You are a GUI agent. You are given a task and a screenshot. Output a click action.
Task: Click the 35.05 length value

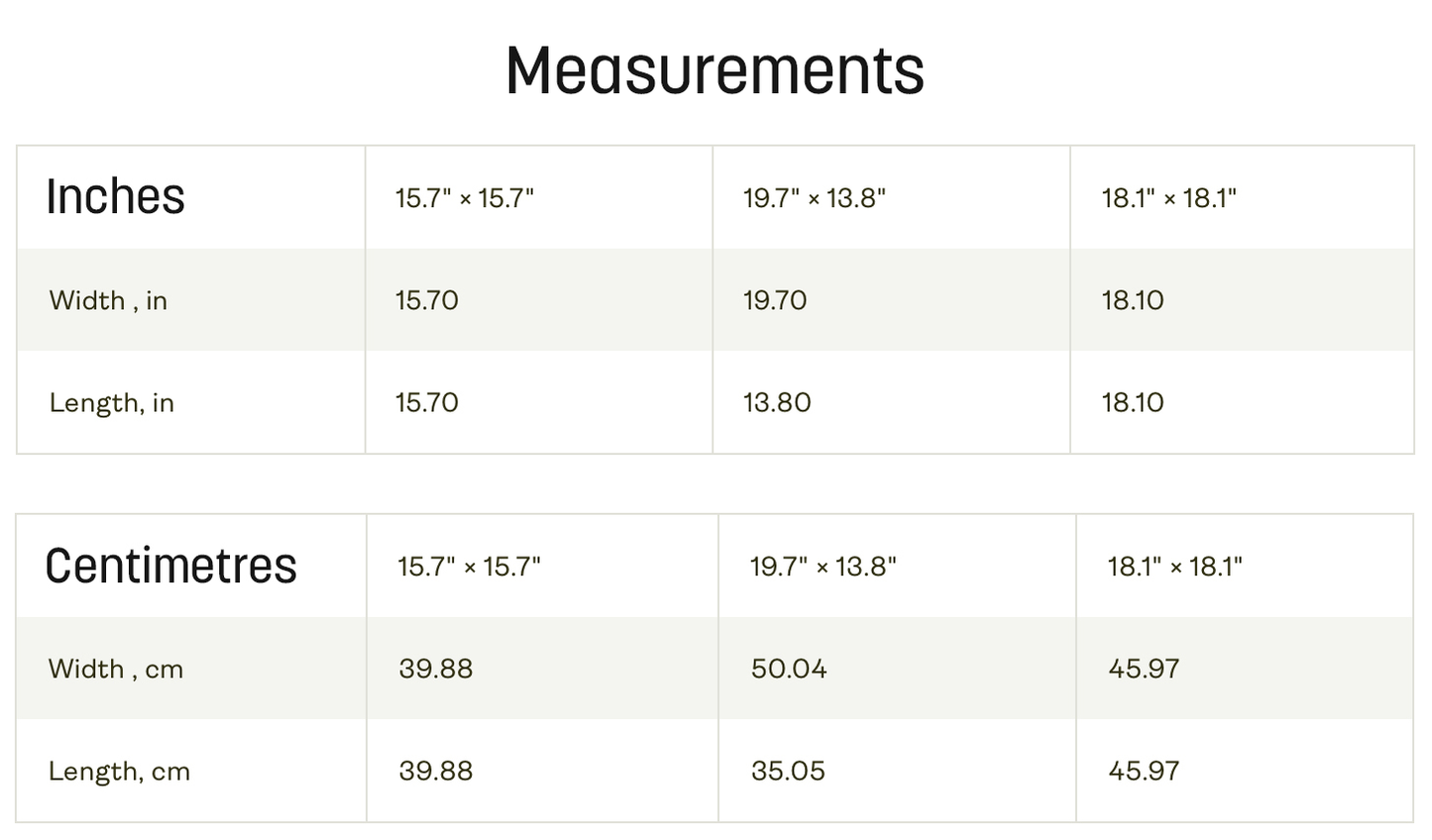point(788,771)
